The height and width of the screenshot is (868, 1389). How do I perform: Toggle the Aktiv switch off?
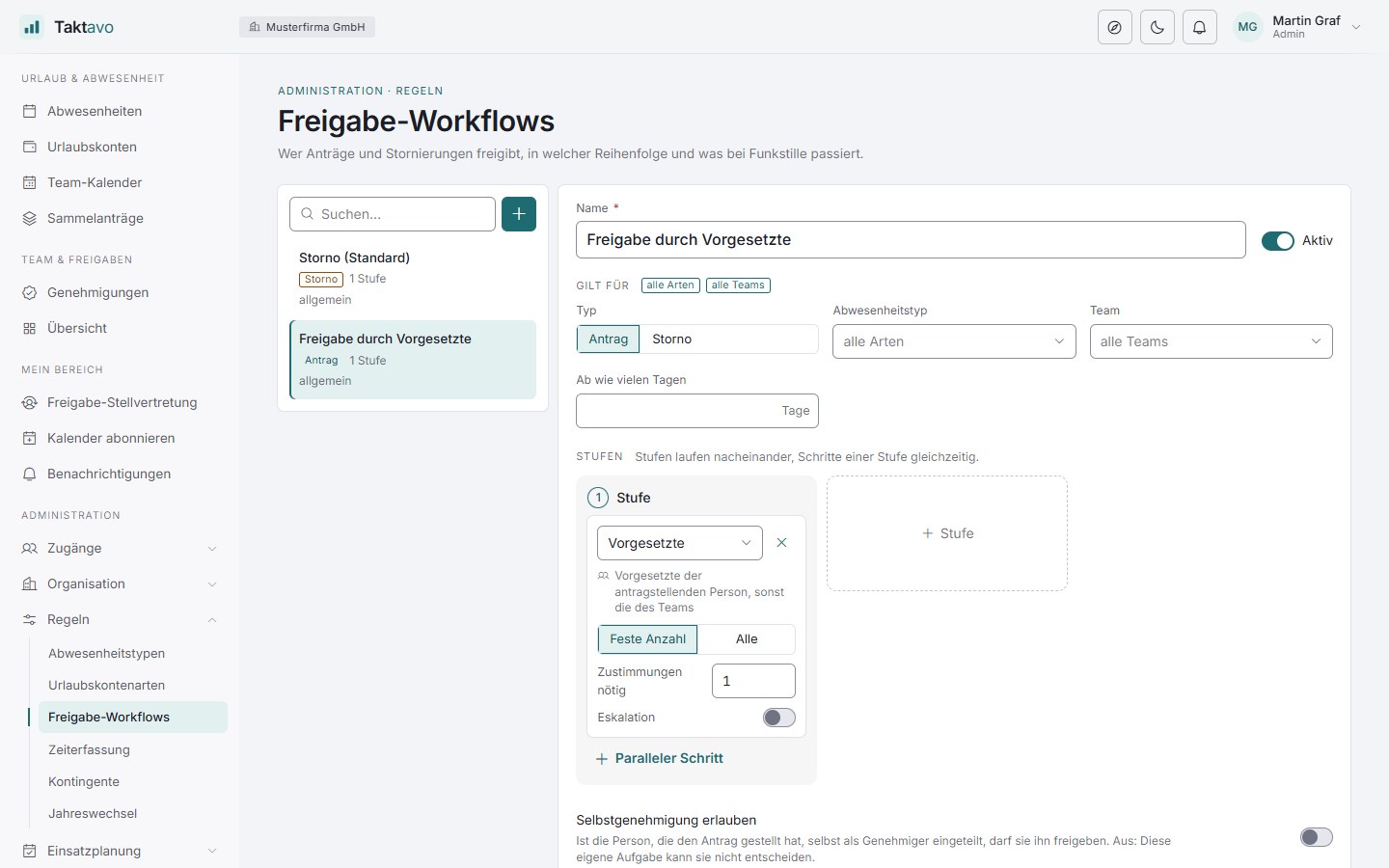click(x=1278, y=241)
